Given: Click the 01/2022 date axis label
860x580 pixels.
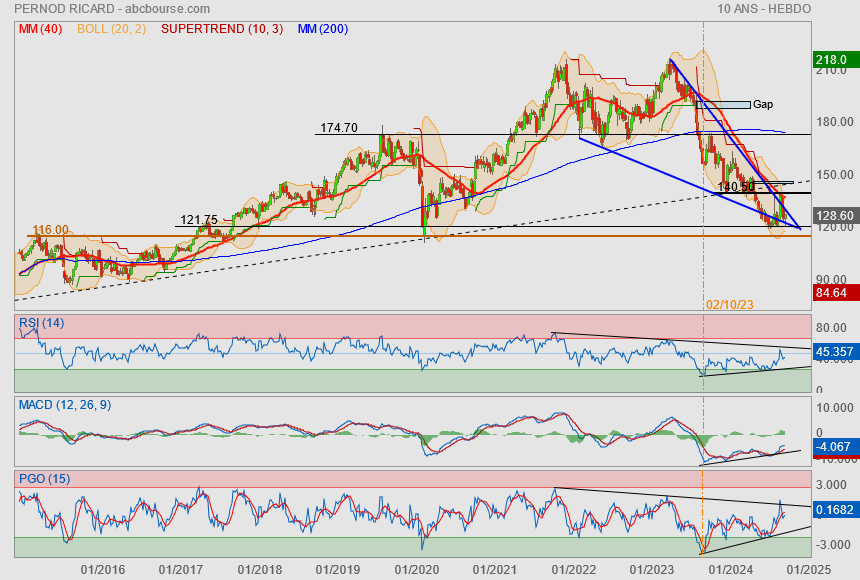Looking at the screenshot, I should (x=574, y=570).
